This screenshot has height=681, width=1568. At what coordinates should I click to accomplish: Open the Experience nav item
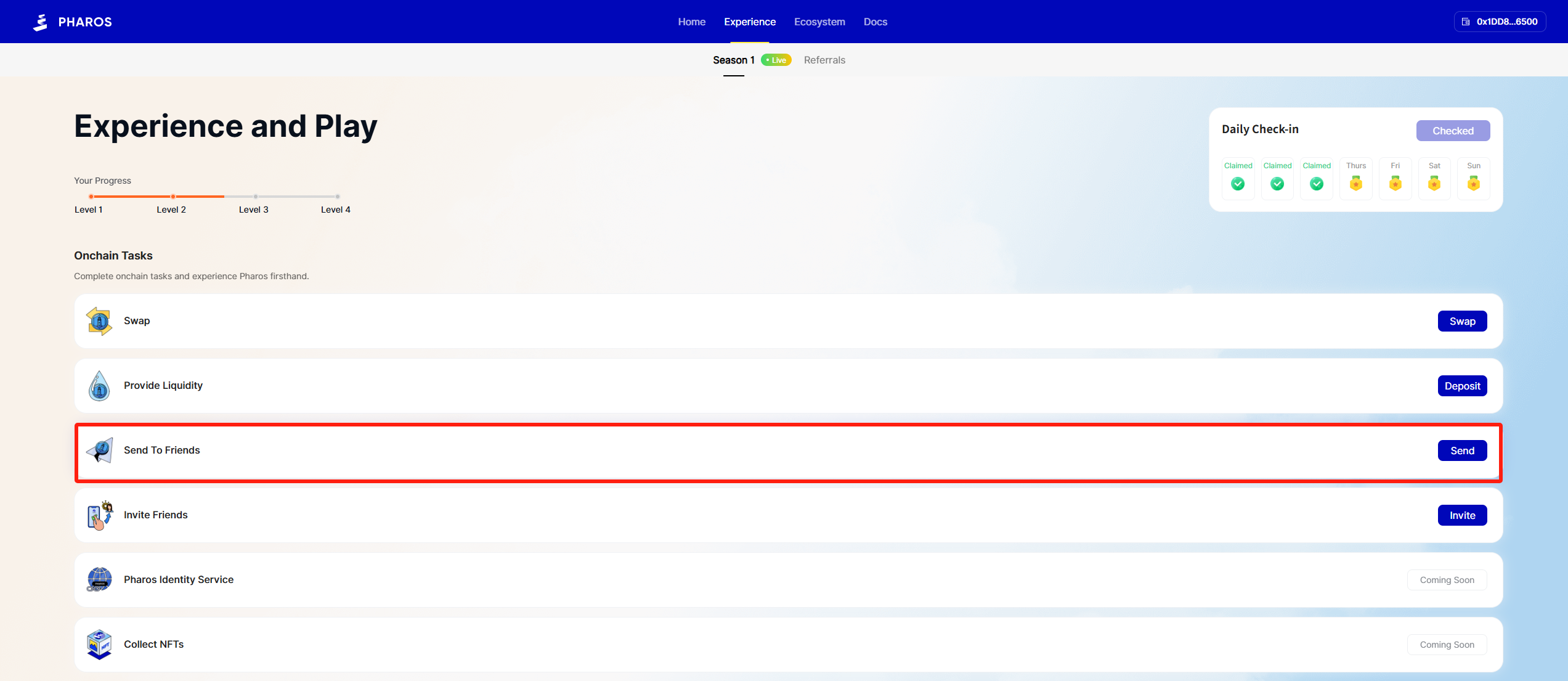(750, 22)
